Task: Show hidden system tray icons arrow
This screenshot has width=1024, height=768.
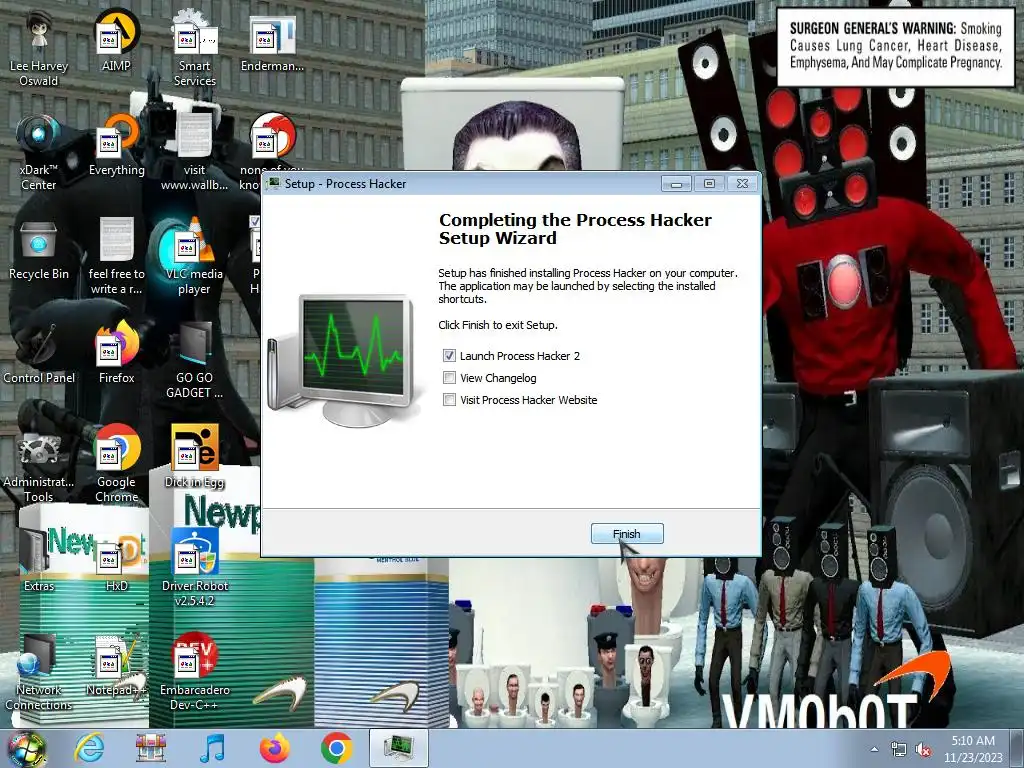Action: click(x=874, y=750)
